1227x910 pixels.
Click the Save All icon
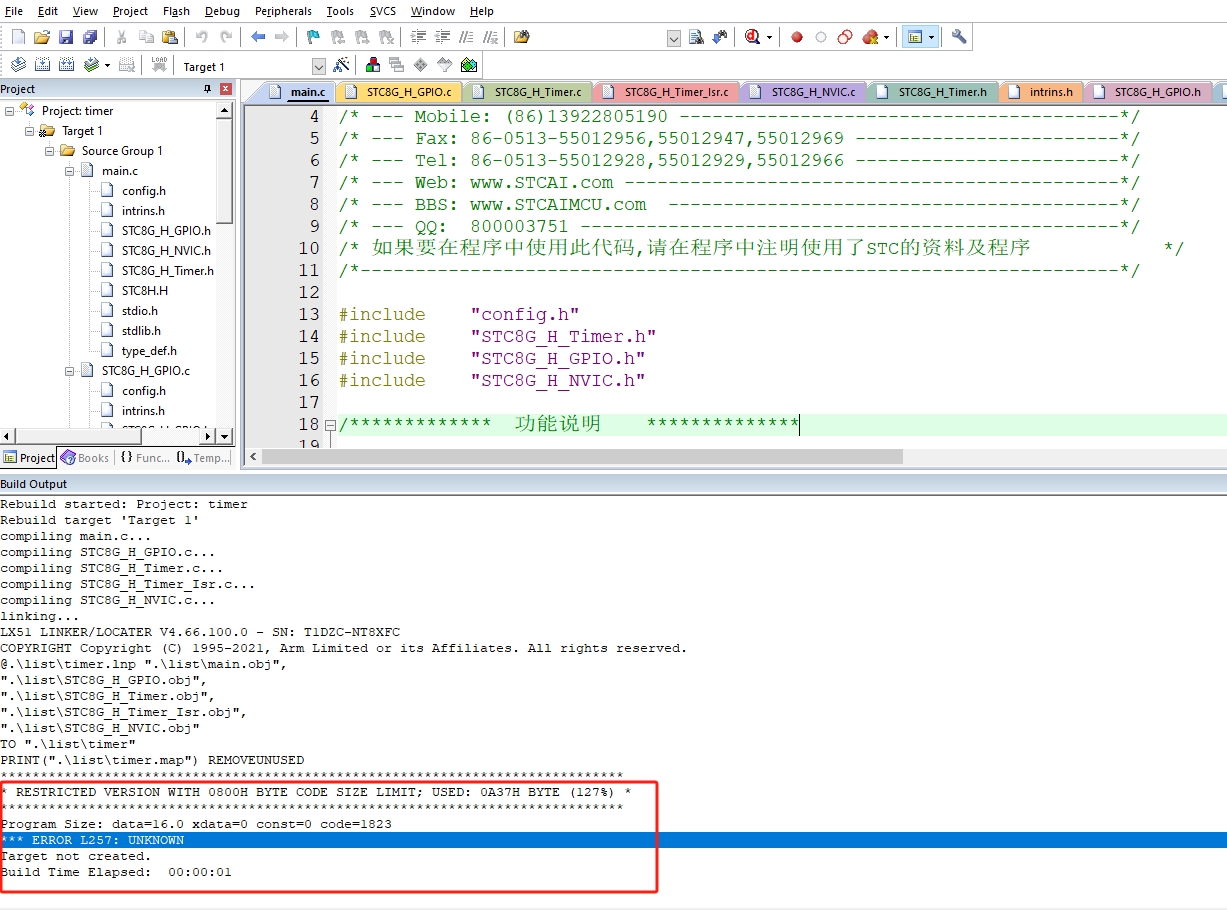90,37
